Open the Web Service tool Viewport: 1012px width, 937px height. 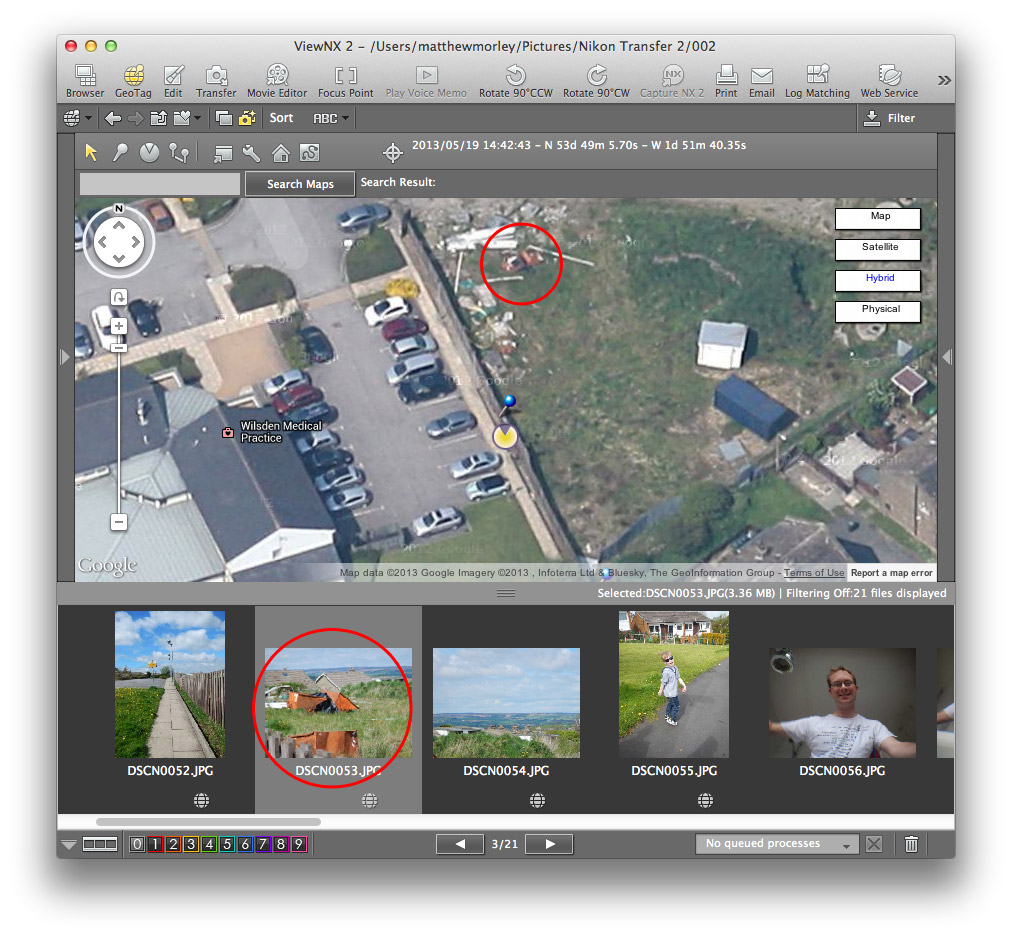coord(889,81)
